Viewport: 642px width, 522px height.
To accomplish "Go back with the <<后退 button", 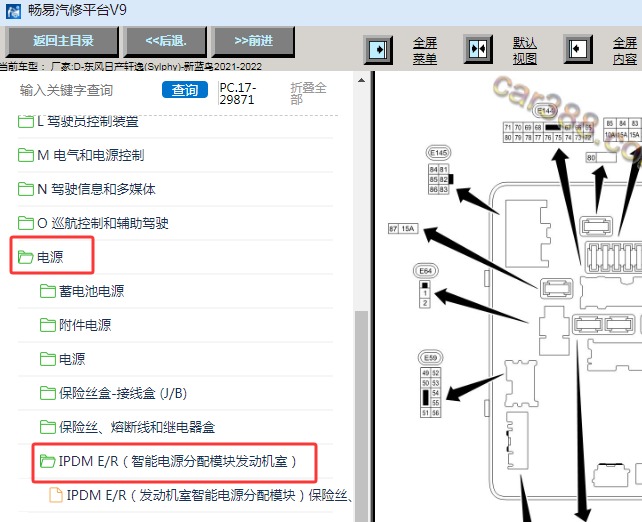I will (166, 41).
